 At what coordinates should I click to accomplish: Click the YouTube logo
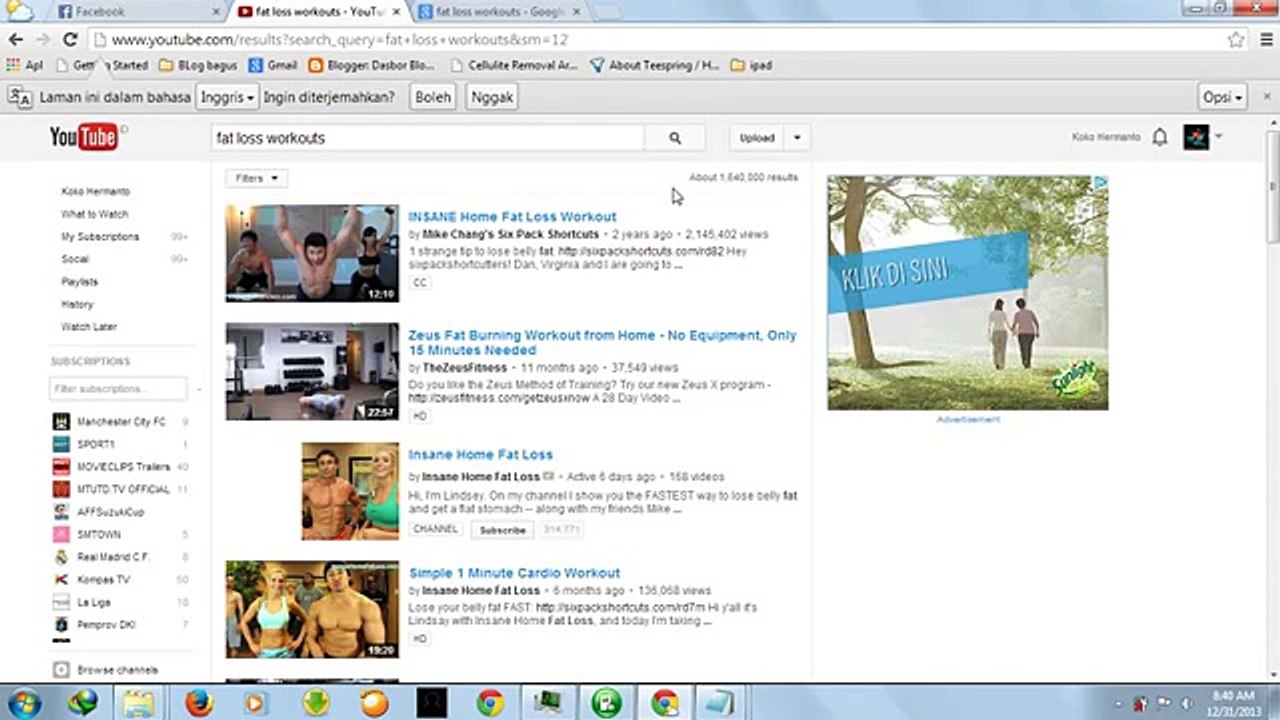point(84,137)
